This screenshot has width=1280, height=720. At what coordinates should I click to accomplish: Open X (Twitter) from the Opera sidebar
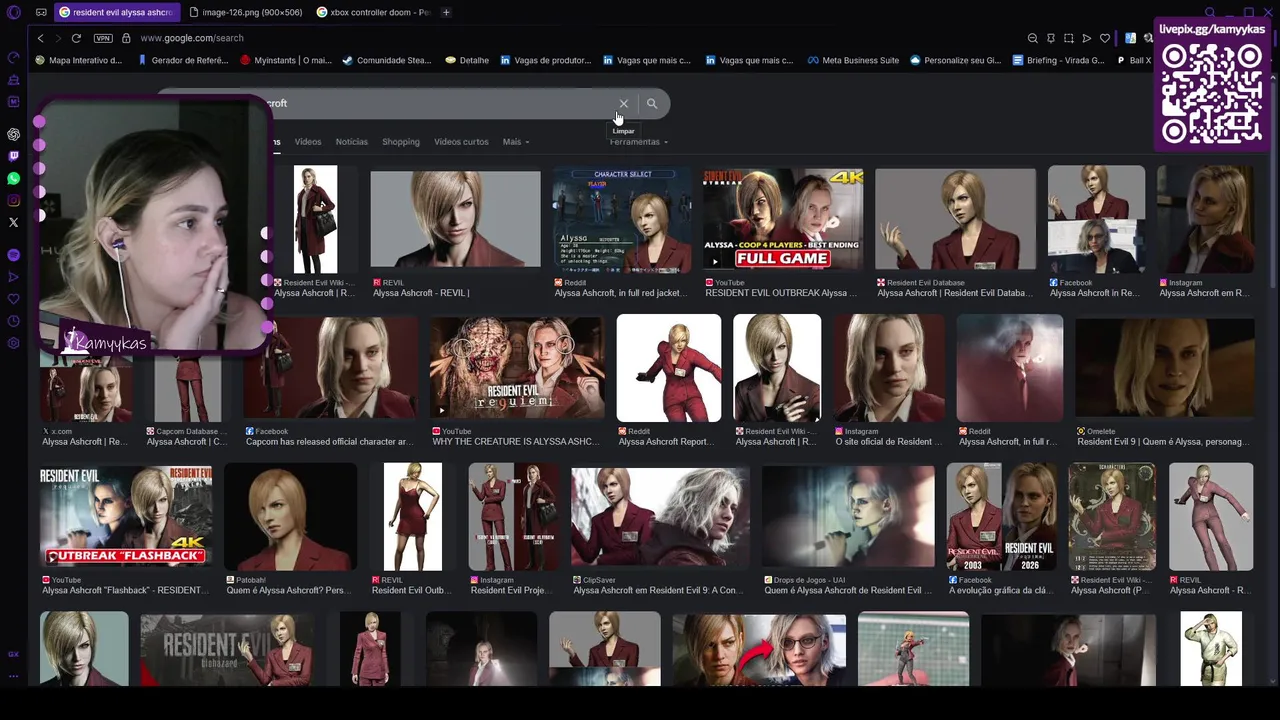[13, 222]
